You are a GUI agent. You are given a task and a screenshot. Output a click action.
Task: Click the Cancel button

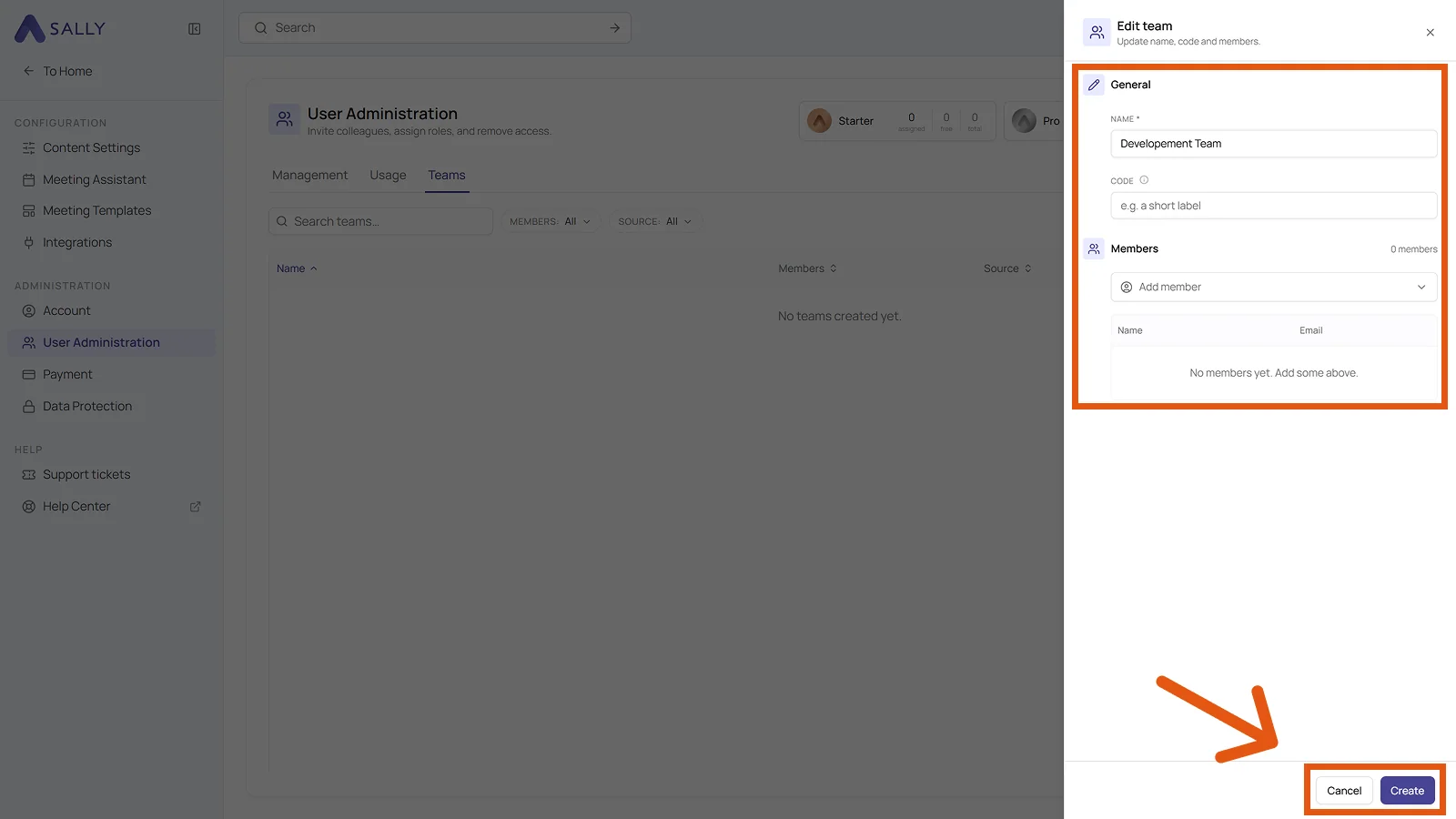coord(1344,791)
